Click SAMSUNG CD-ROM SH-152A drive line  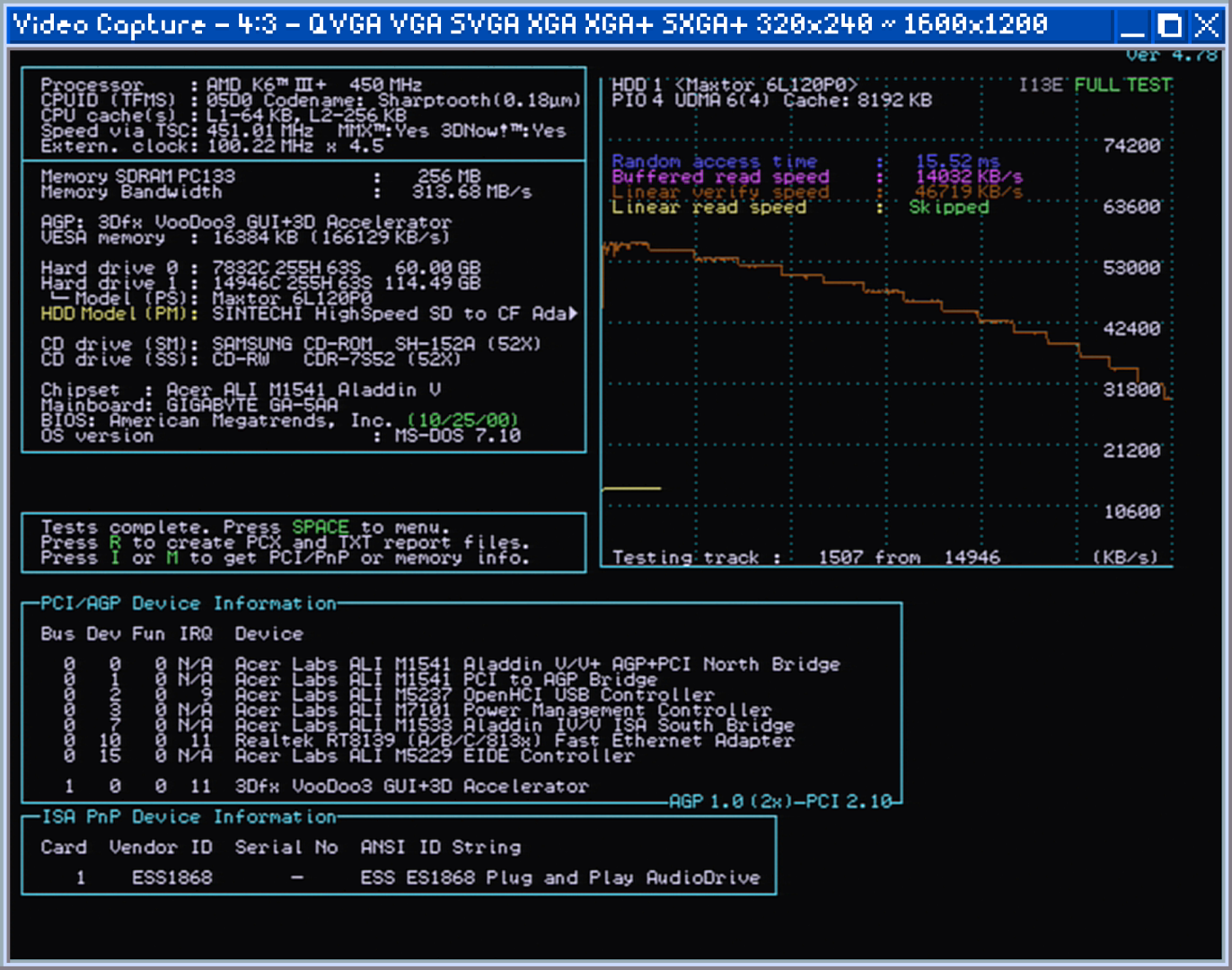(x=291, y=344)
